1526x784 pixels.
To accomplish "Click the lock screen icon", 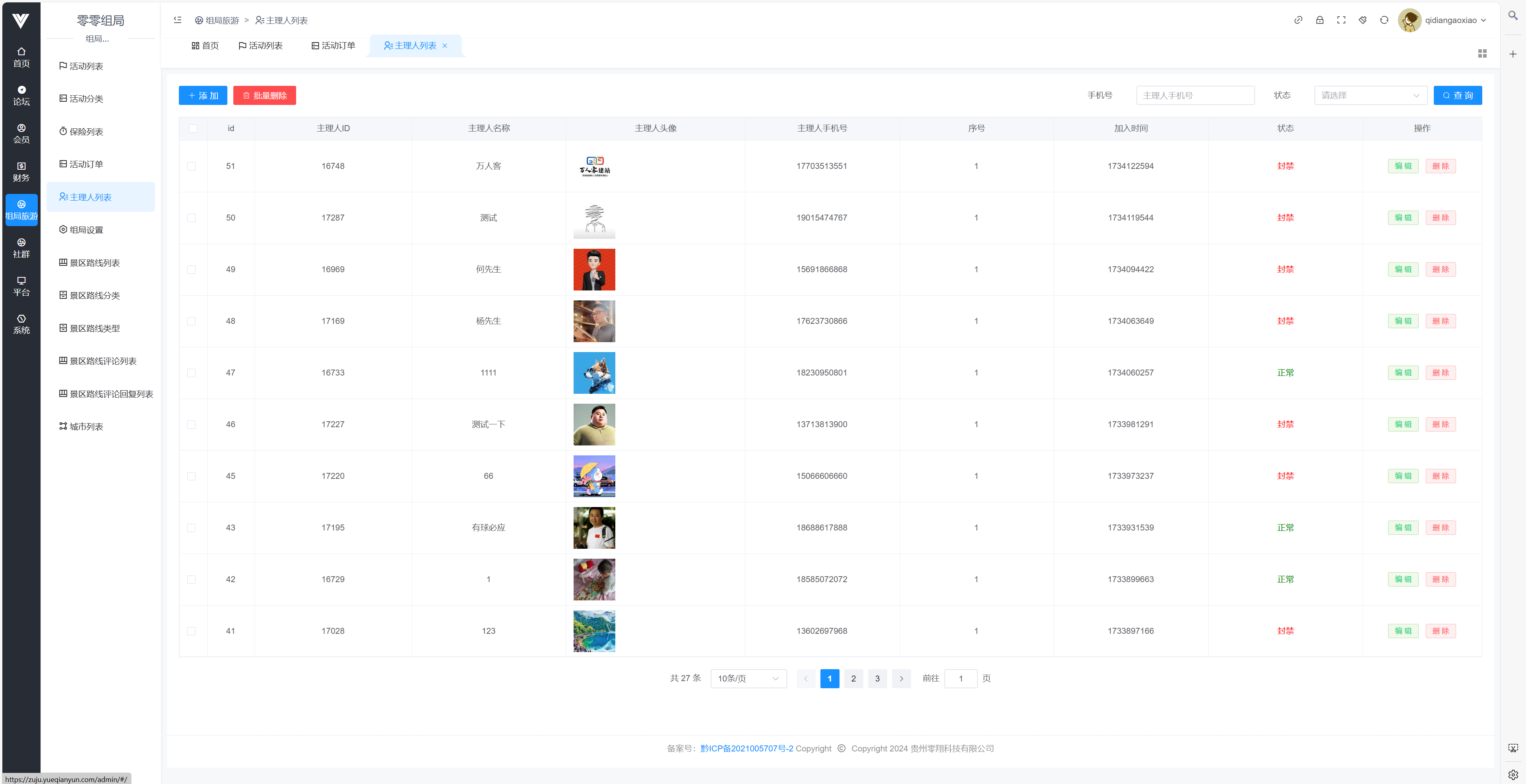I will [1319, 20].
